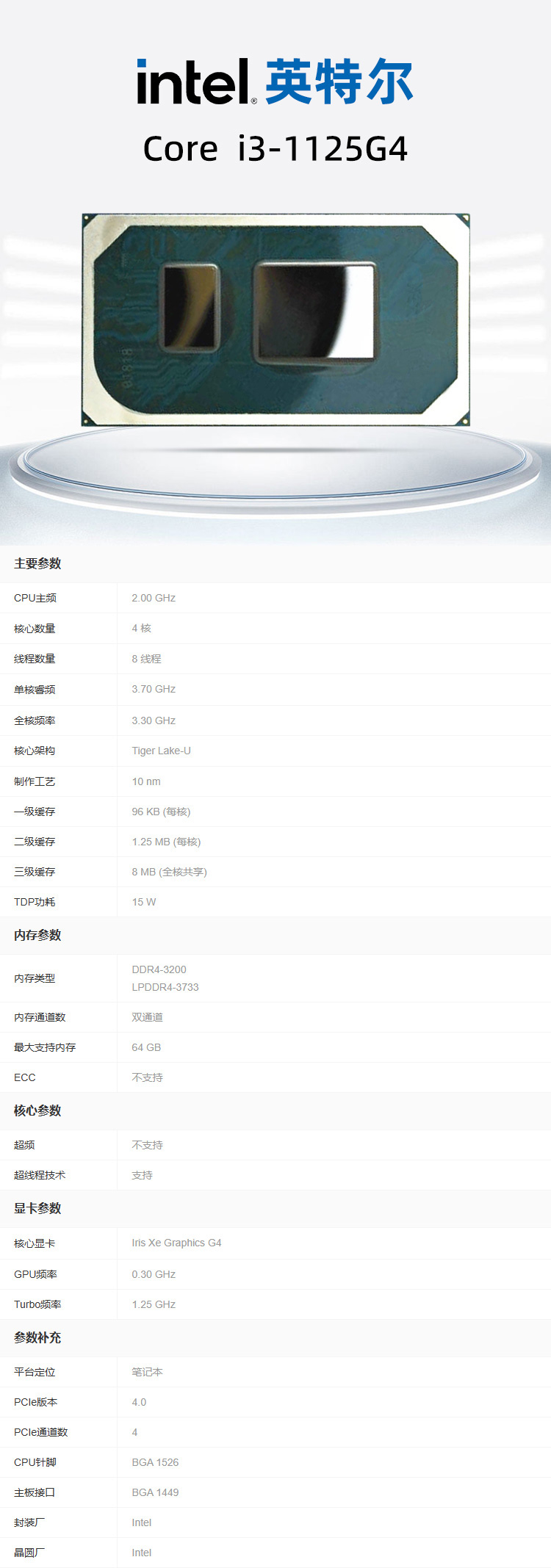Click the Turbo频率 label

tap(37, 1304)
